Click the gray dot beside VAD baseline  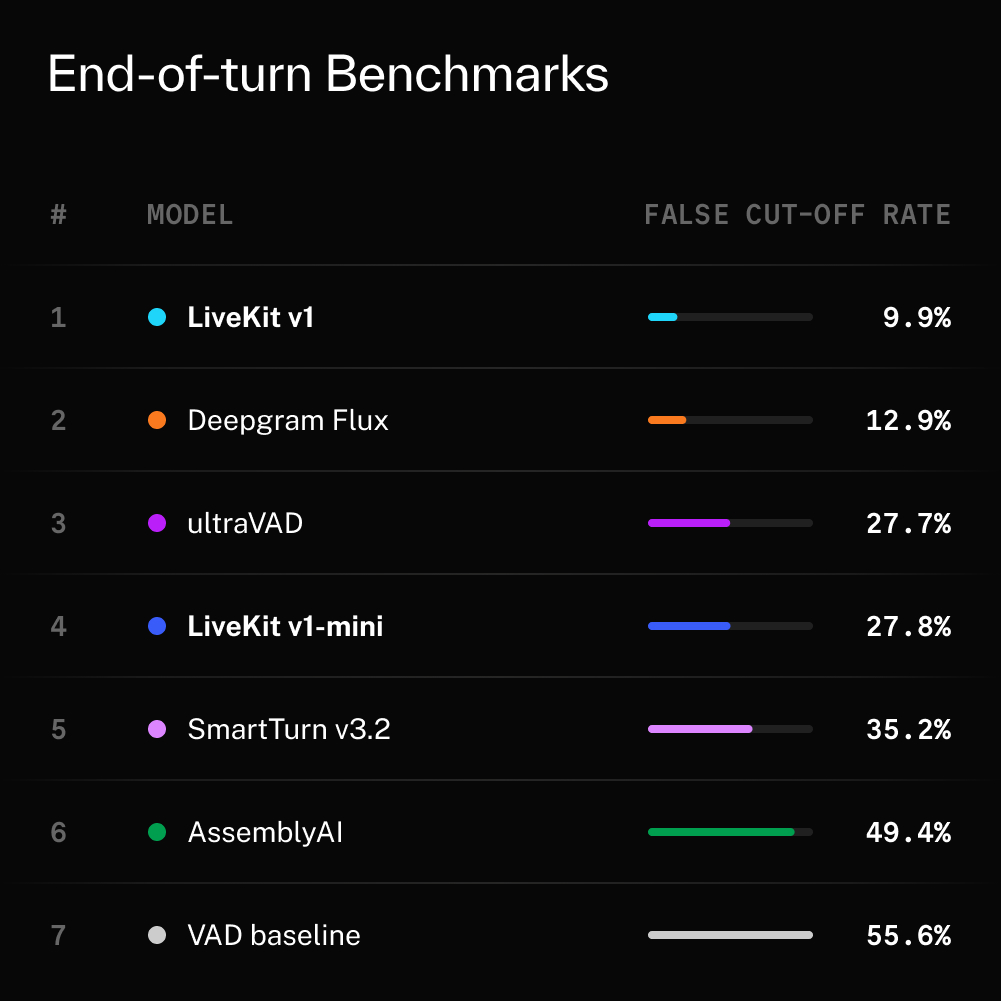click(157, 935)
